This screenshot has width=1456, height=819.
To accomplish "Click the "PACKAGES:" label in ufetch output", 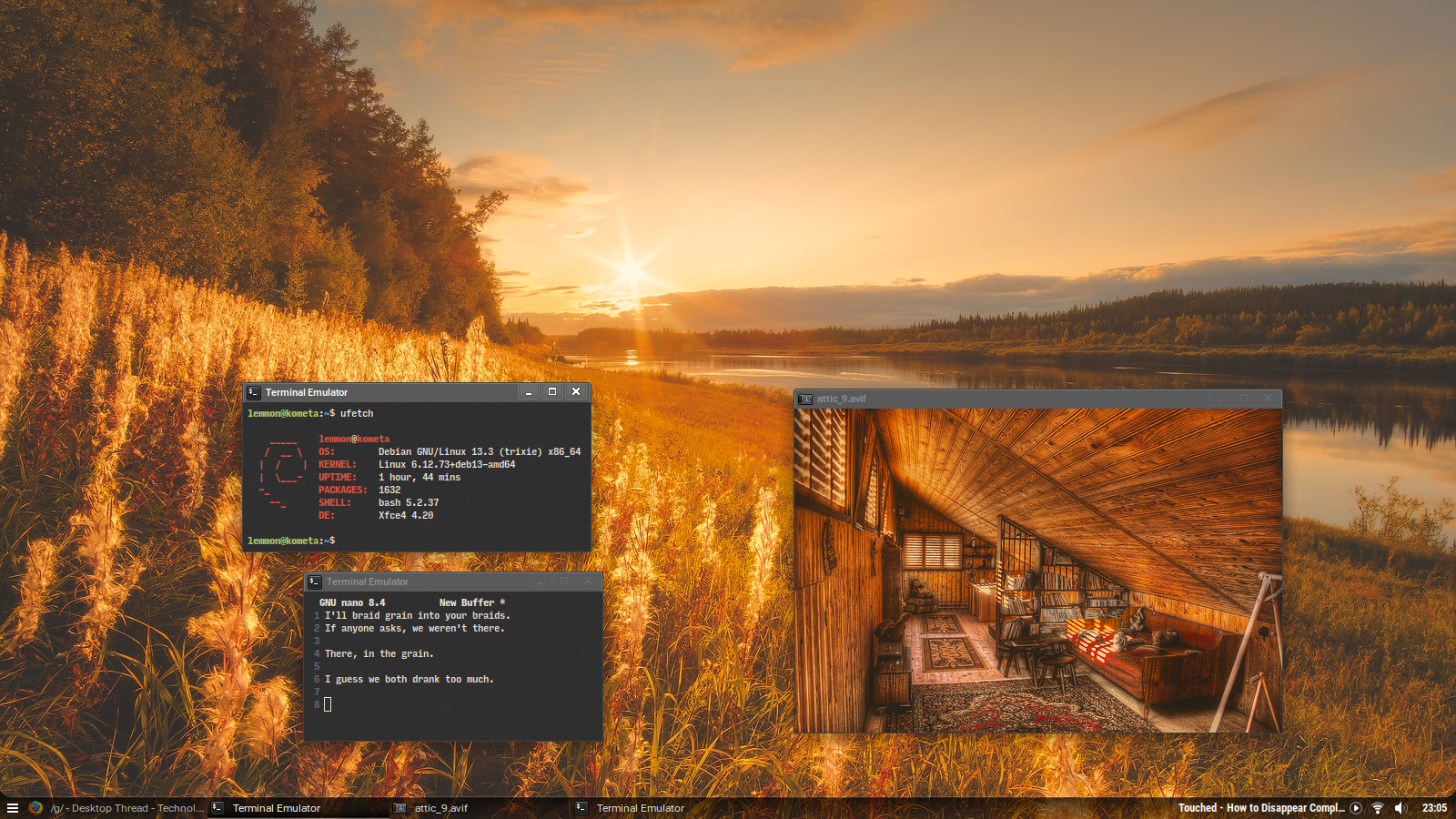I will point(343,490).
